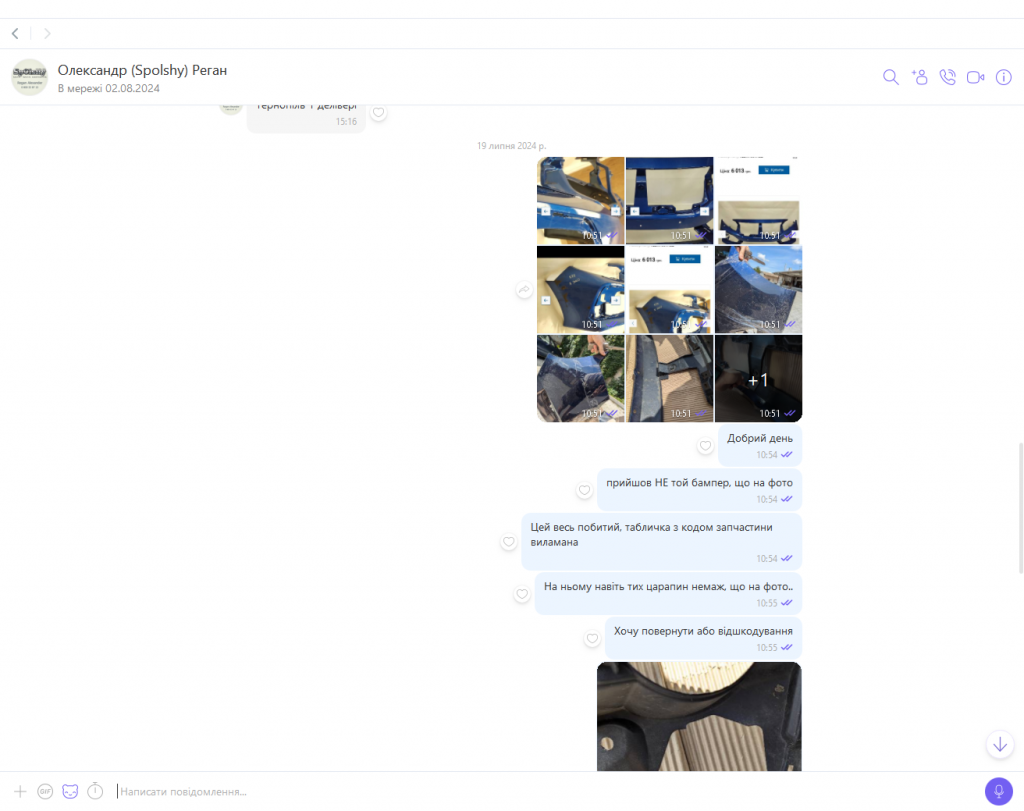Open search in conversation
The height and width of the screenshot is (811, 1024).
pos(890,77)
